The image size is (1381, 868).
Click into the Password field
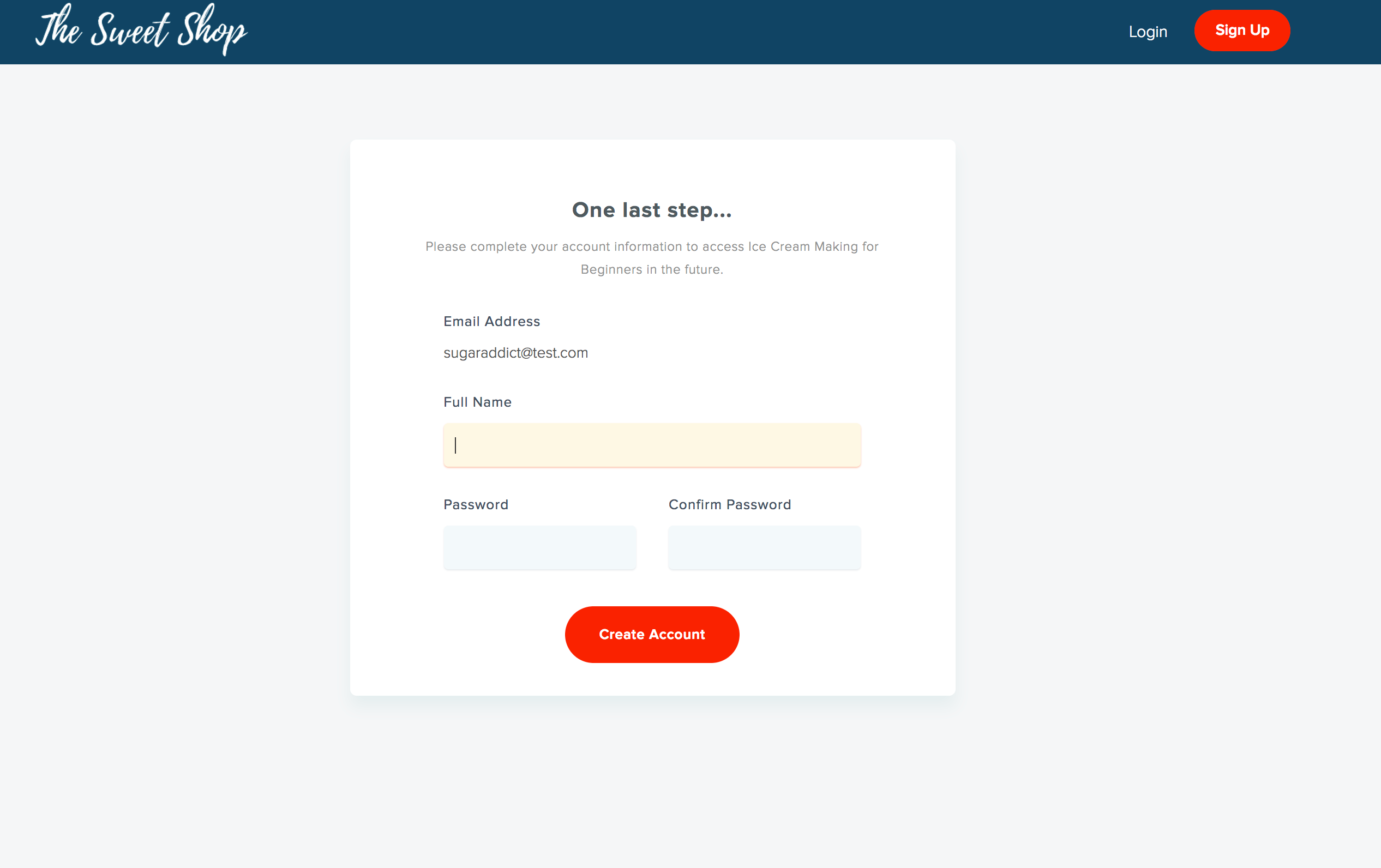click(539, 547)
